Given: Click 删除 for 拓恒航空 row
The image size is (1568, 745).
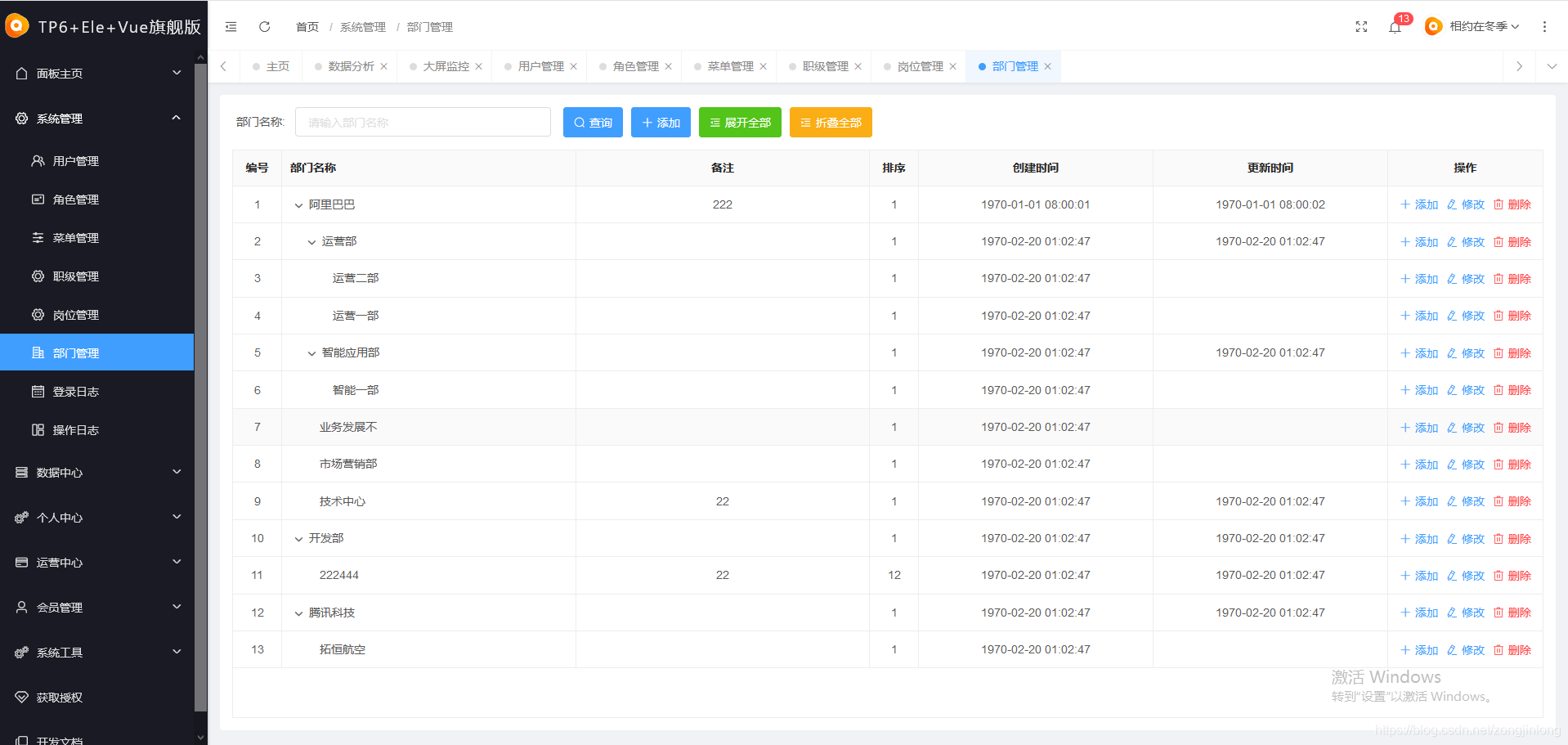Looking at the screenshot, I should pyautogui.click(x=1512, y=650).
